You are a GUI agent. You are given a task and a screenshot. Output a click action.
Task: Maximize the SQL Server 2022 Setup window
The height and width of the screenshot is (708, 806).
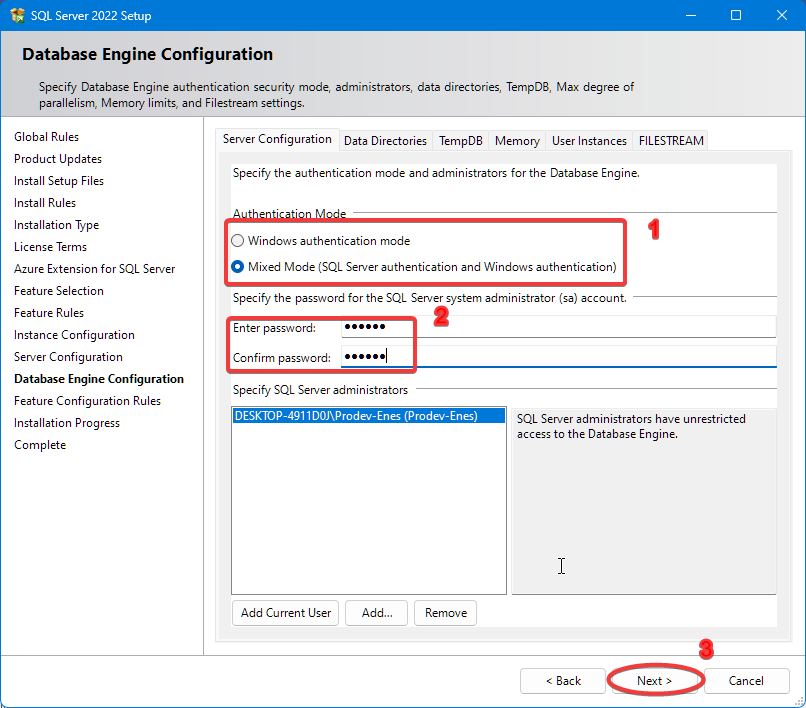(736, 15)
